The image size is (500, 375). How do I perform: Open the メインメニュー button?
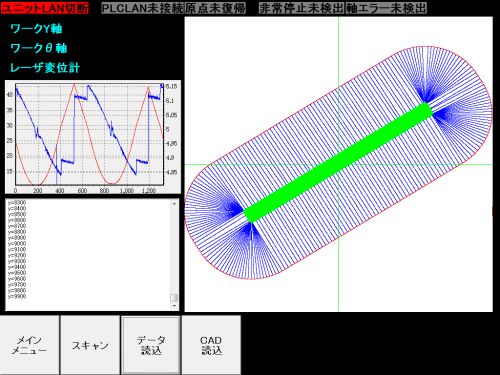(30, 345)
